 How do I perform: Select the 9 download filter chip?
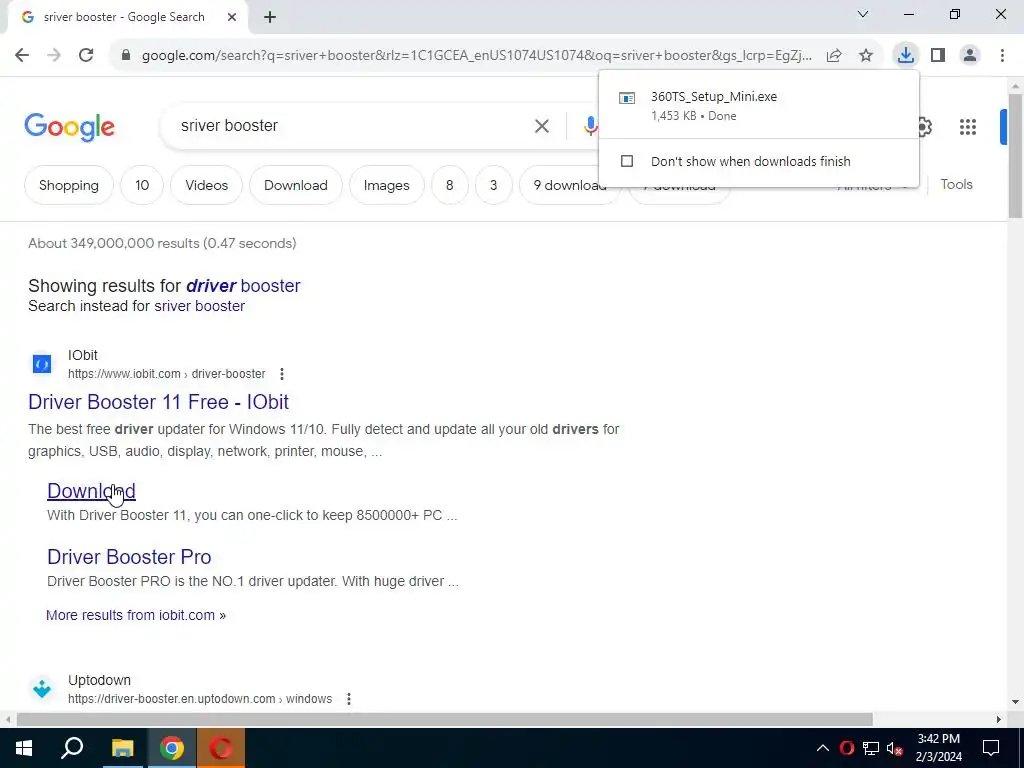coord(569,185)
